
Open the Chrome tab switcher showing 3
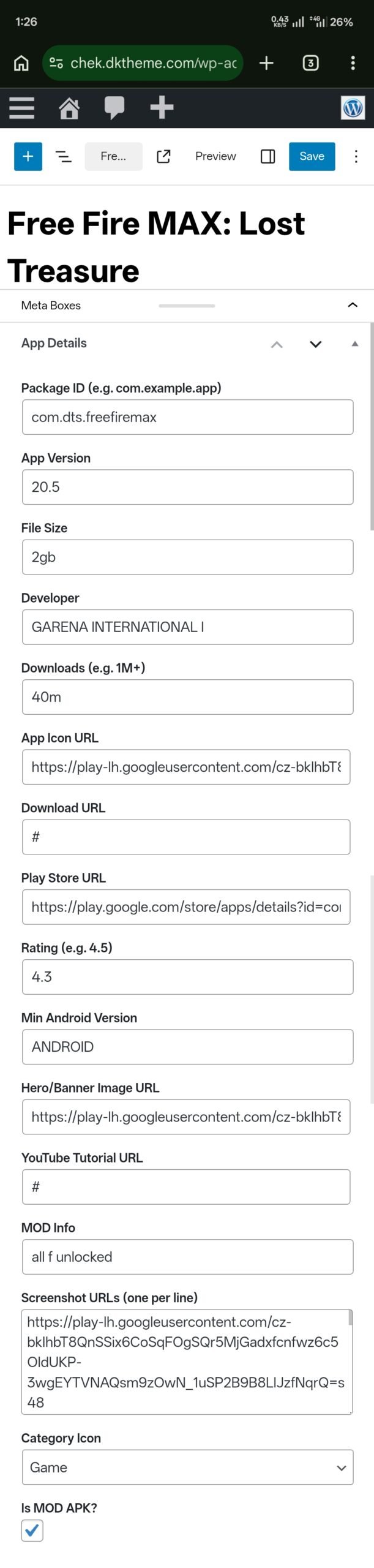(x=310, y=62)
